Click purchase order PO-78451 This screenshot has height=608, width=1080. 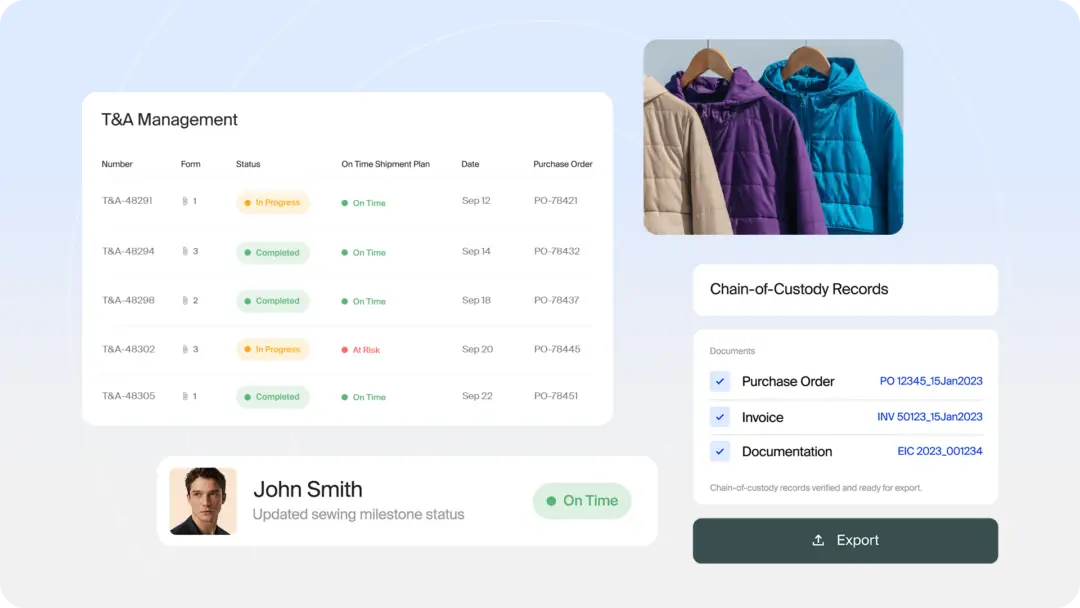click(556, 395)
